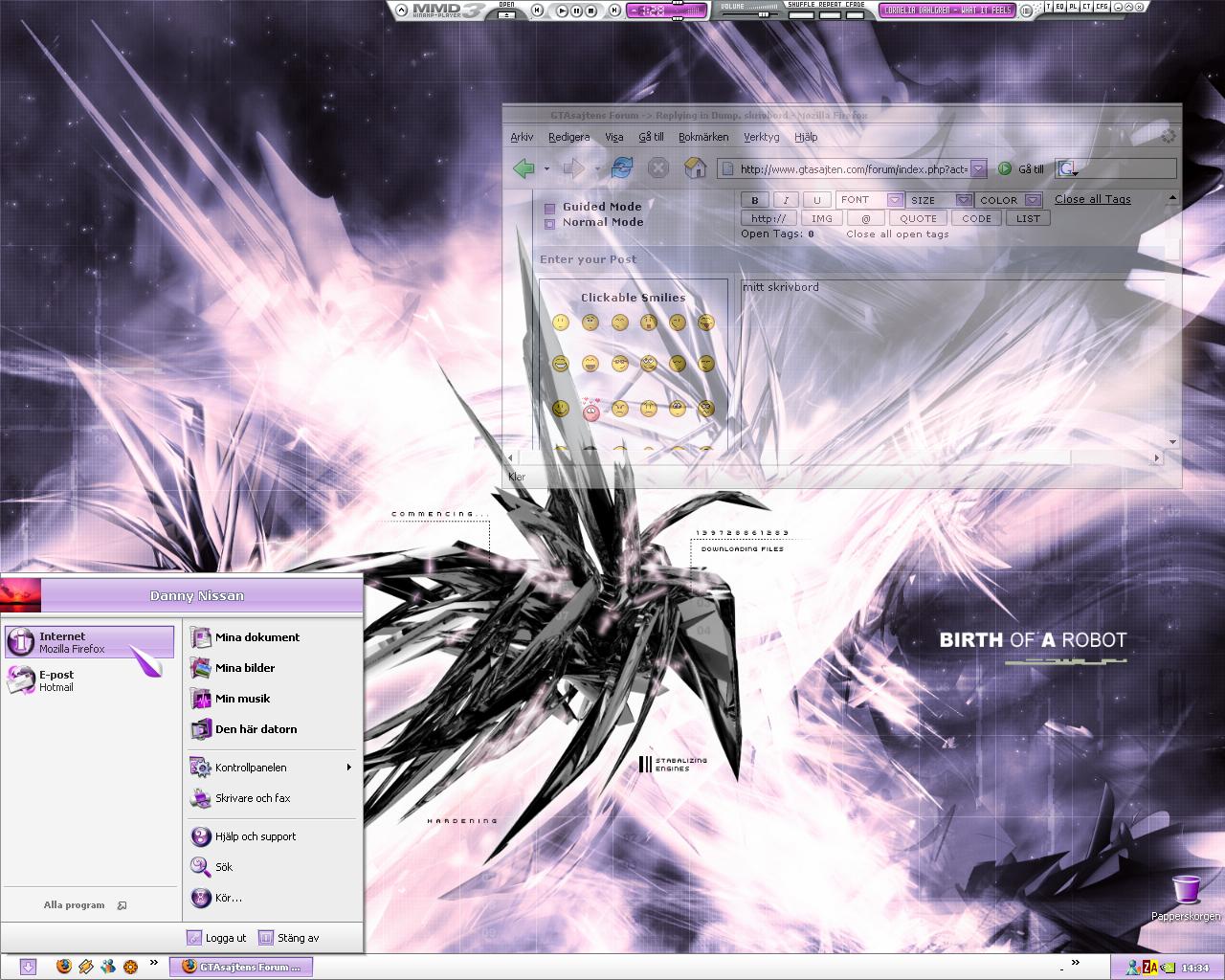The image size is (1225, 980).
Task: Open the Bokmärken menu
Action: [x=703, y=137]
